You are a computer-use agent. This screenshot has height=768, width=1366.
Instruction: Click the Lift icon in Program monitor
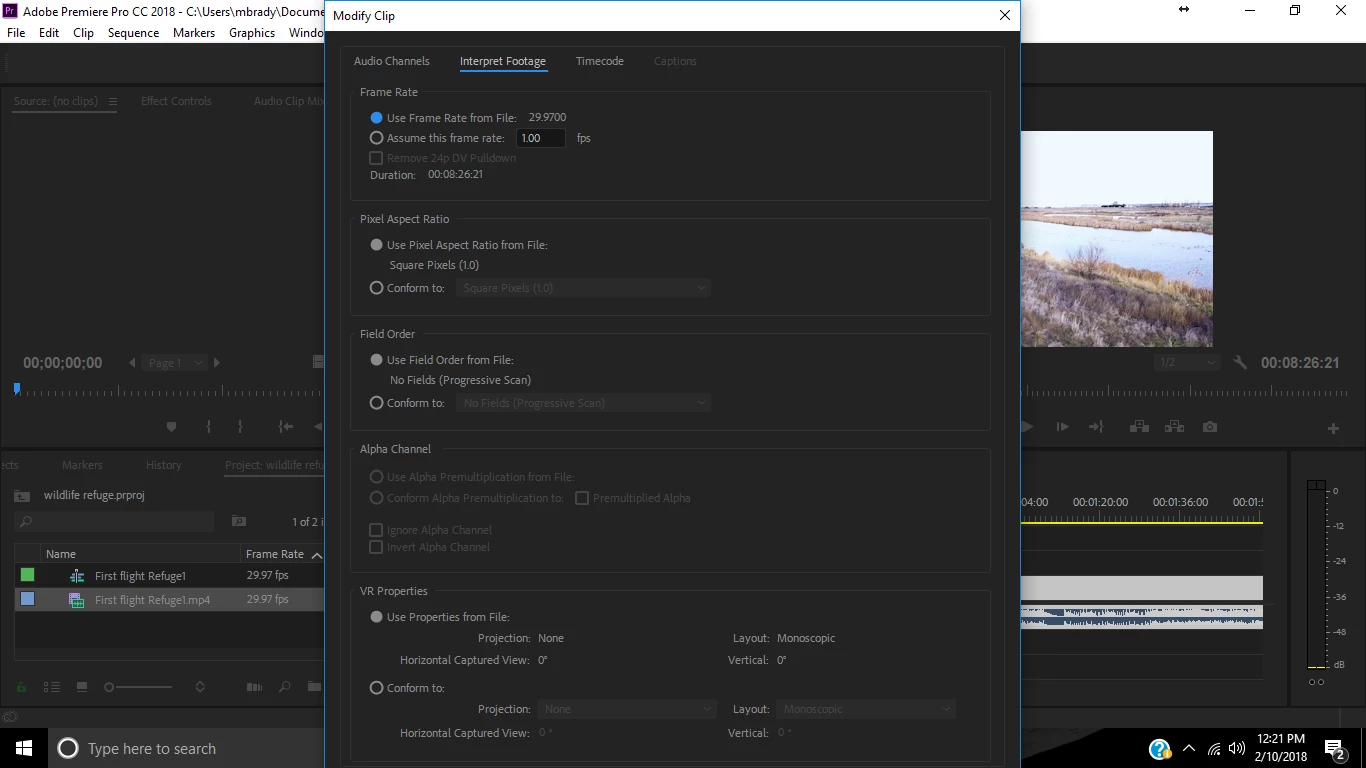pos(1139,427)
